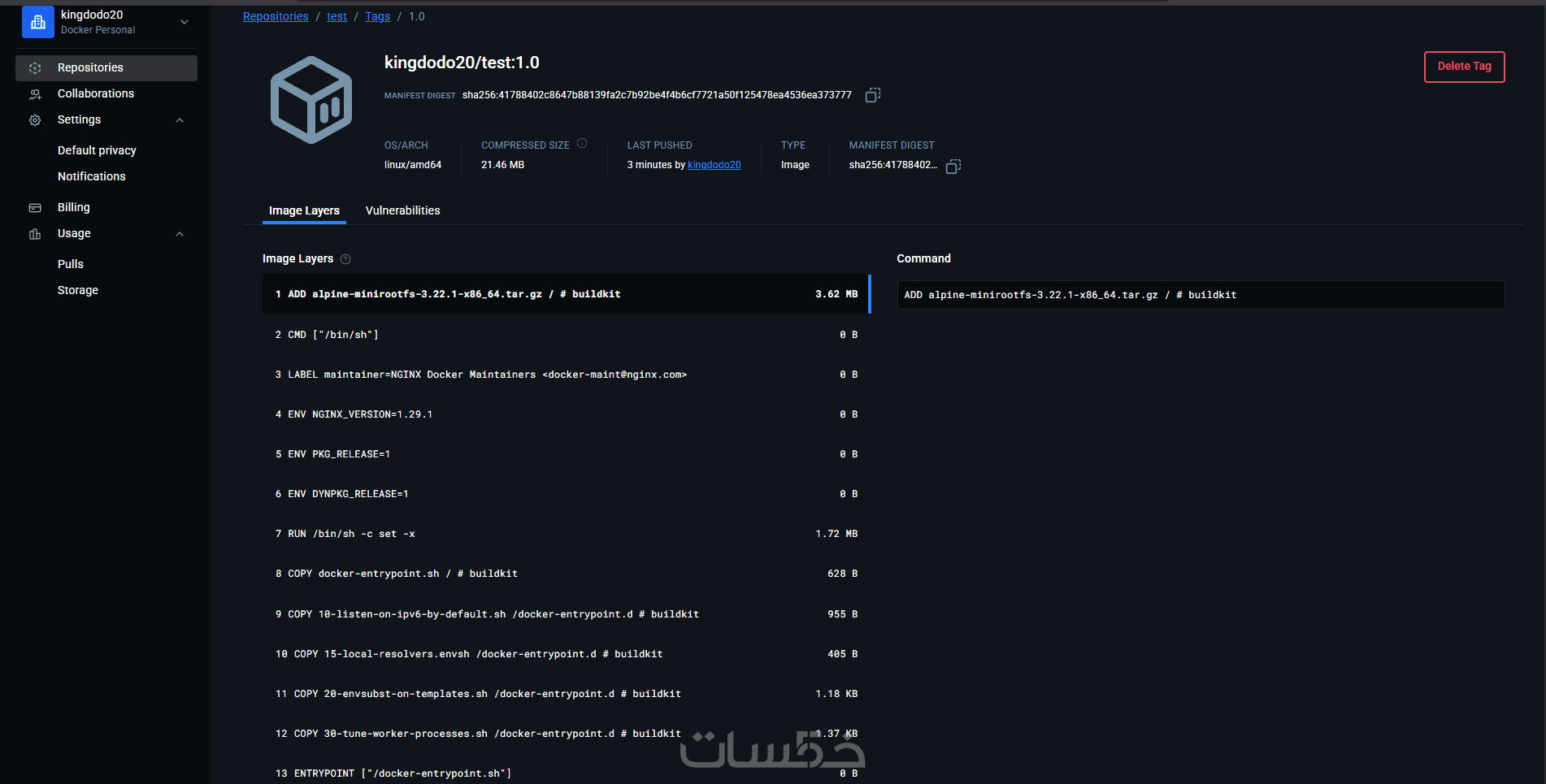Copy the truncated manifest digest sha256:41788402
1546x784 pixels.
point(953,166)
